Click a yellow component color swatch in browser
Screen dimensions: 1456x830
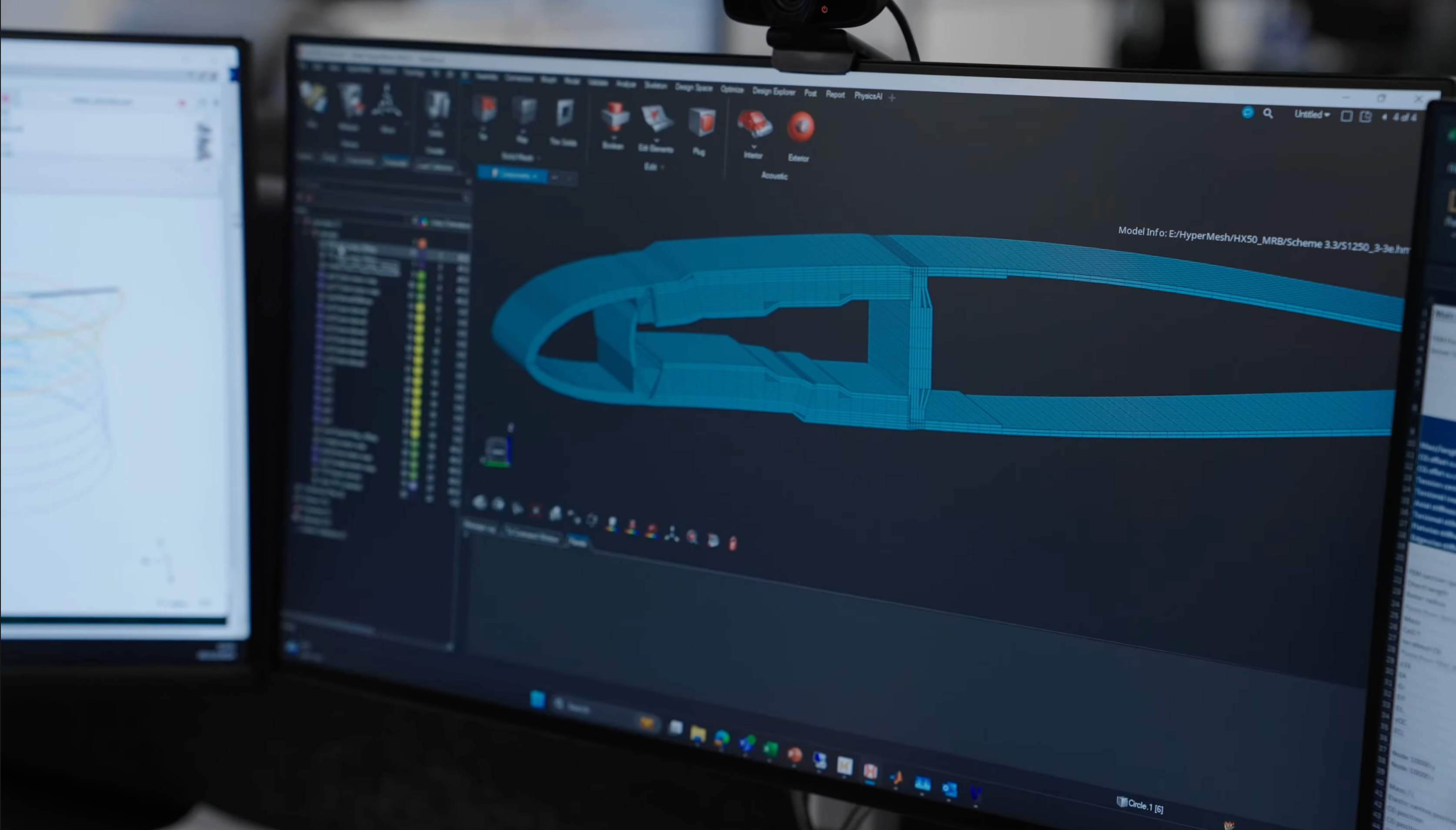(x=420, y=319)
